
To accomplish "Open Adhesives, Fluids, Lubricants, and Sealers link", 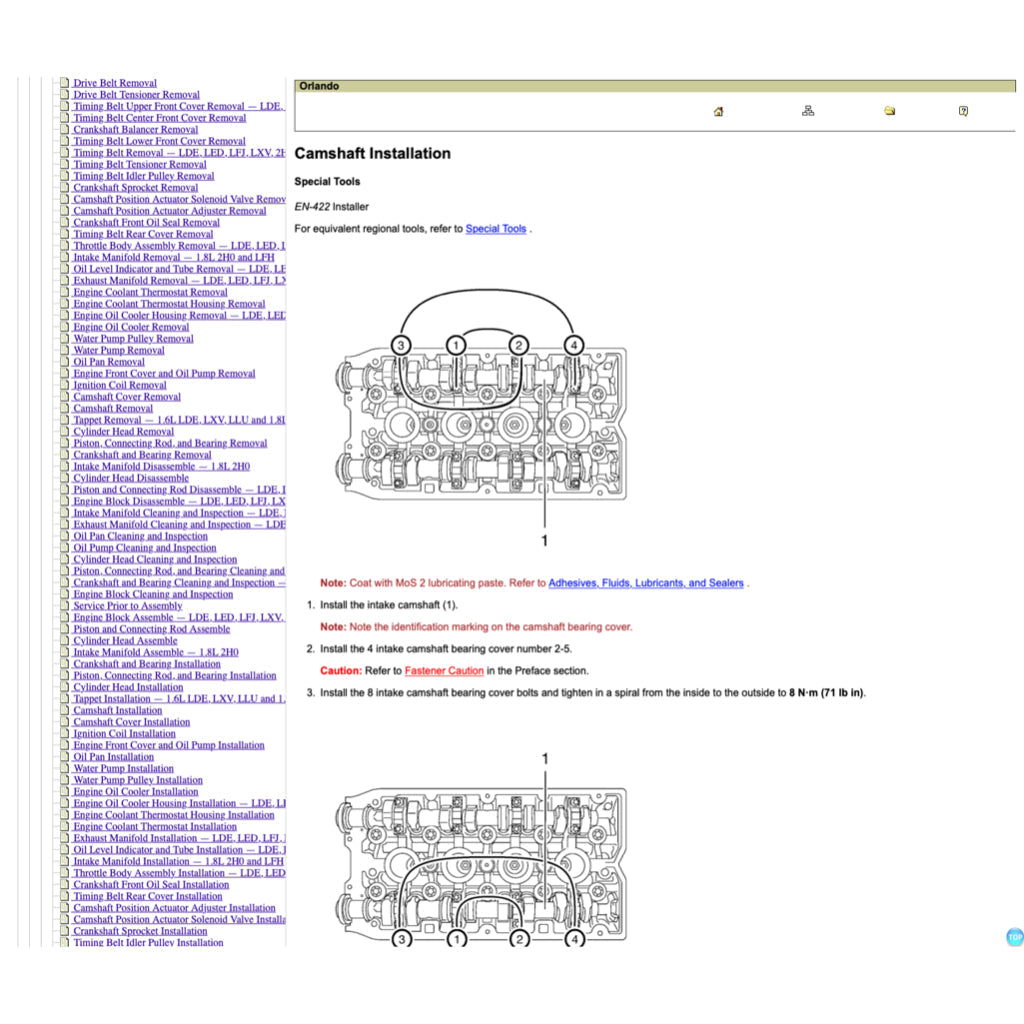I will click(x=645, y=583).
